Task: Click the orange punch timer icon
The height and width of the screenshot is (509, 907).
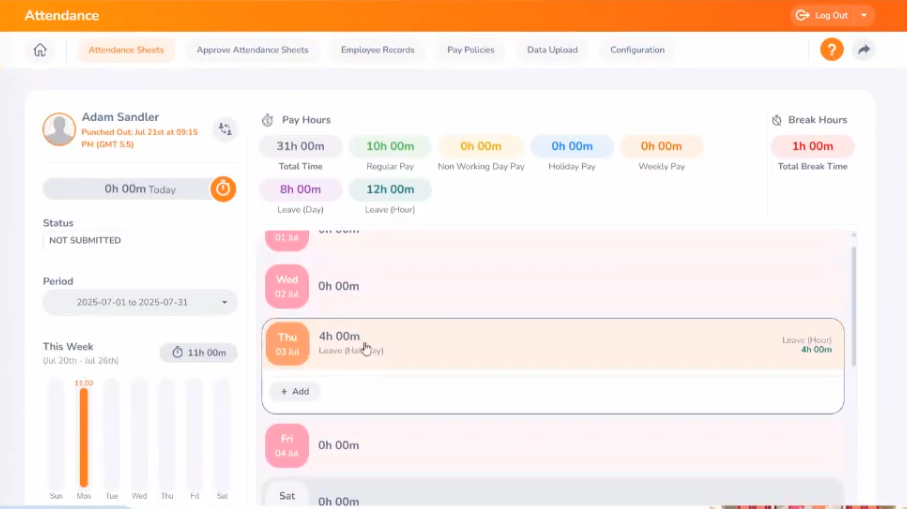Action: point(223,188)
